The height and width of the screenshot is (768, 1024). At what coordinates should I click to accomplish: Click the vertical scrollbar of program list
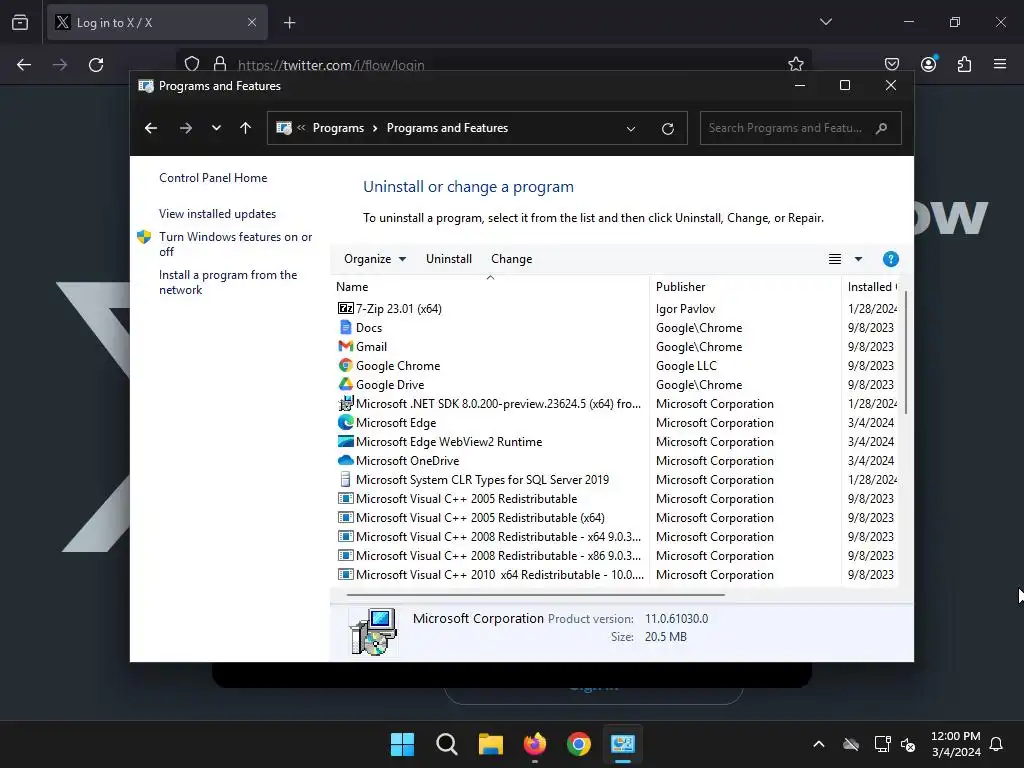click(906, 352)
